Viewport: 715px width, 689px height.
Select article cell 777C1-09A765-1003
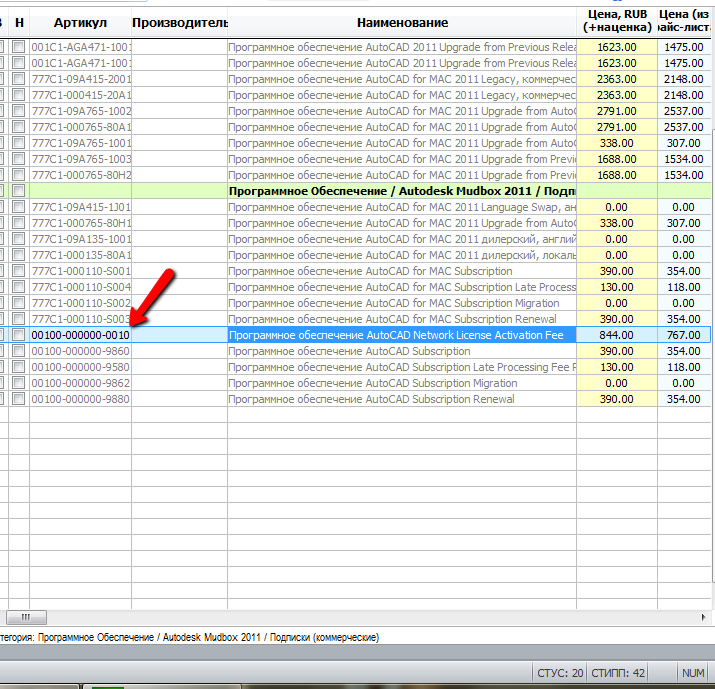tap(81, 159)
